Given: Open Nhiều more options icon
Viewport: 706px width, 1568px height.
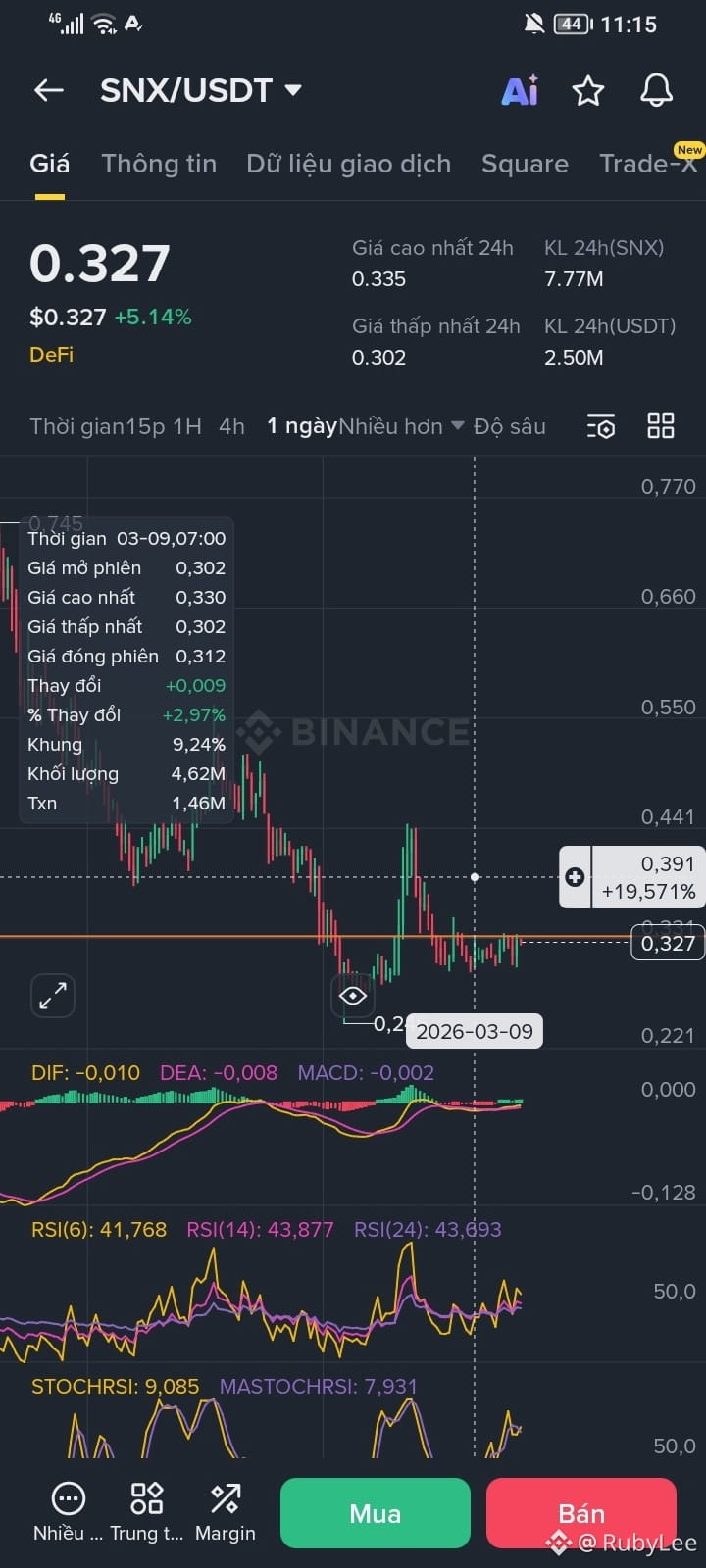Looking at the screenshot, I should click(x=68, y=1511).
